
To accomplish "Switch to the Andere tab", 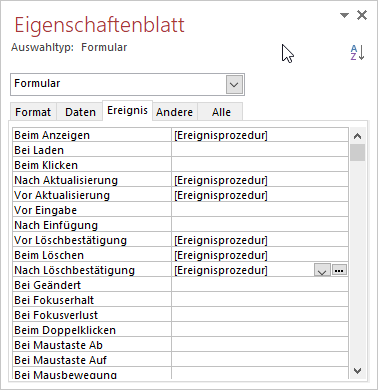I will pos(174,112).
